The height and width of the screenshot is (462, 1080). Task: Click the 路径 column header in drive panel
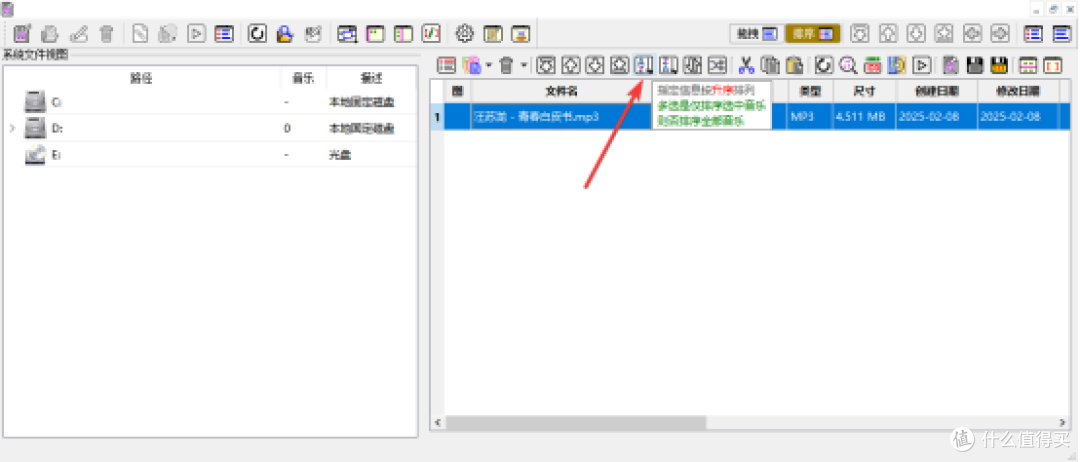[x=141, y=78]
